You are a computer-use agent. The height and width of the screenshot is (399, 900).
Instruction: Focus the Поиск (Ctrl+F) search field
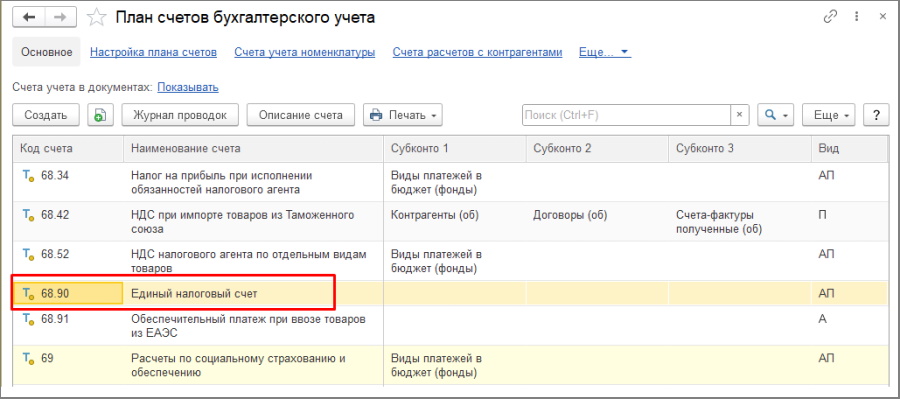point(626,115)
